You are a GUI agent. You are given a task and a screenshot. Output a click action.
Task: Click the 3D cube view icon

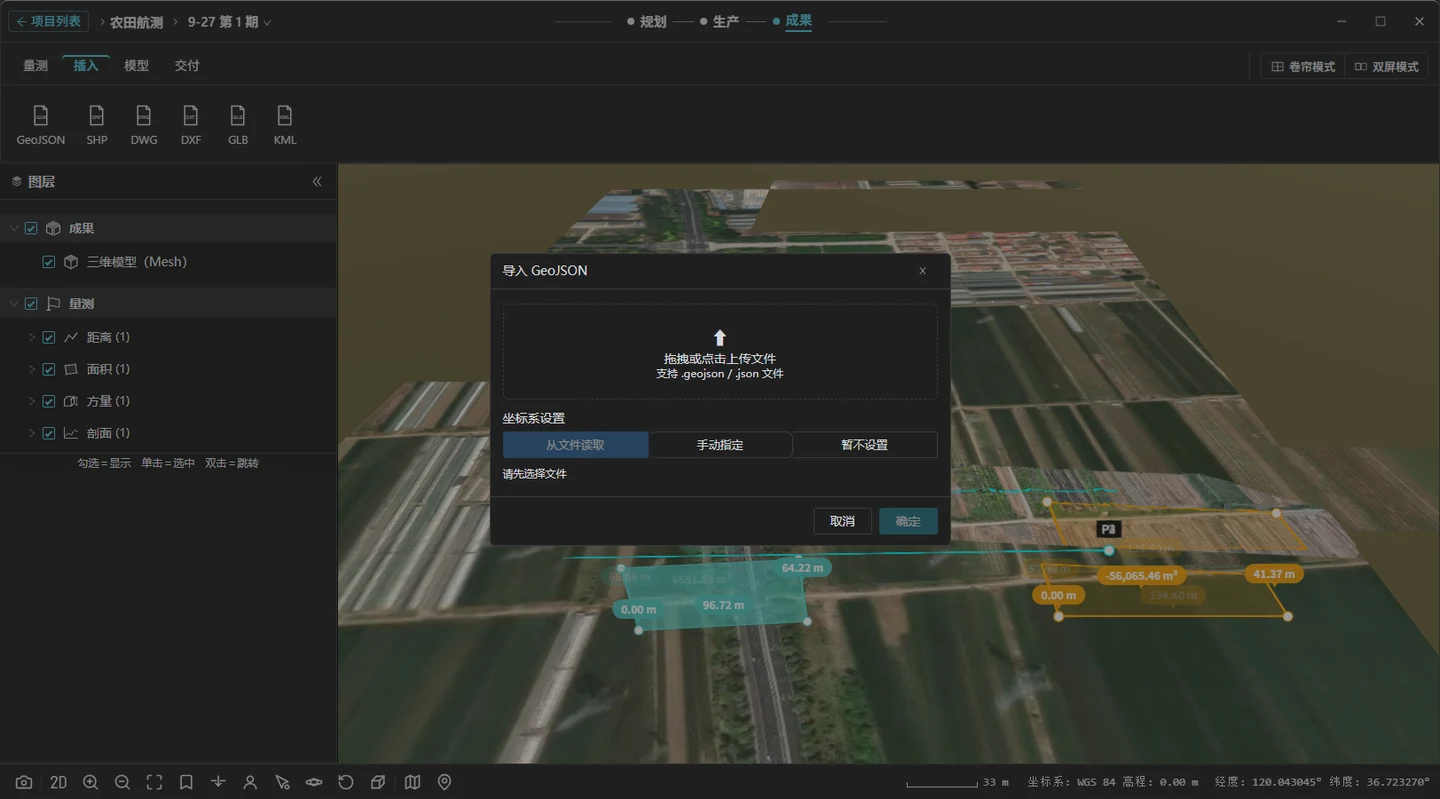point(378,782)
